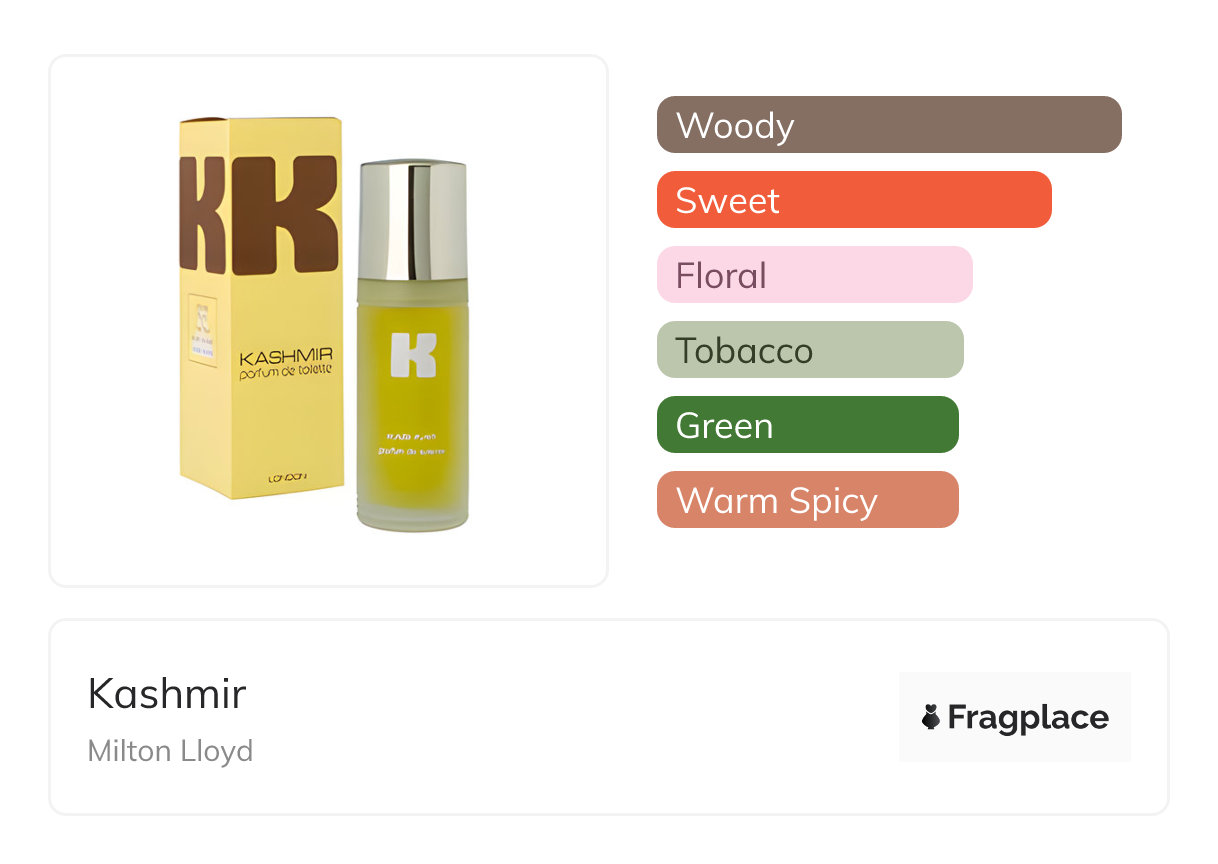Image resolution: width=1218 pixels, height=864 pixels.
Task: Click the Fragplace brand name text
Action: (x=1028, y=718)
